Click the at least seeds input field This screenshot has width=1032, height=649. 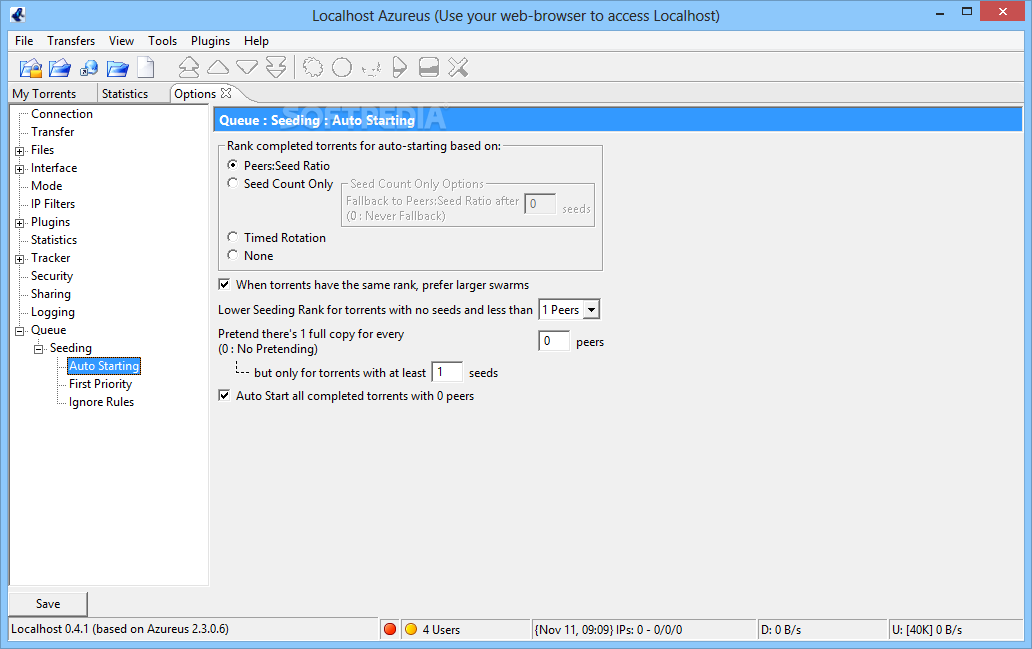click(x=447, y=372)
